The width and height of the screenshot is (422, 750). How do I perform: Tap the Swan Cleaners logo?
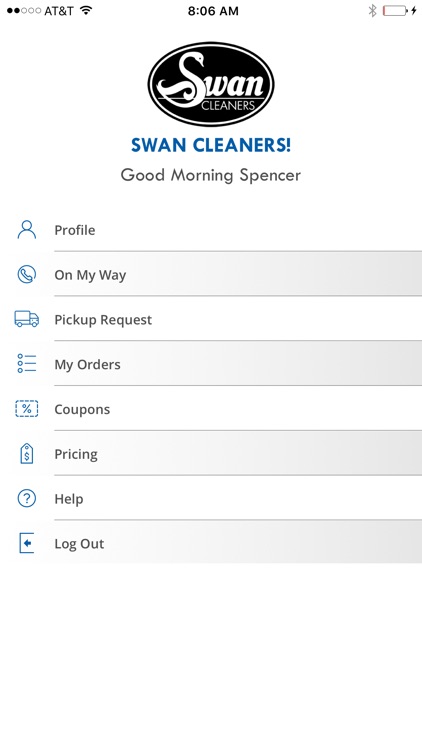click(211, 84)
